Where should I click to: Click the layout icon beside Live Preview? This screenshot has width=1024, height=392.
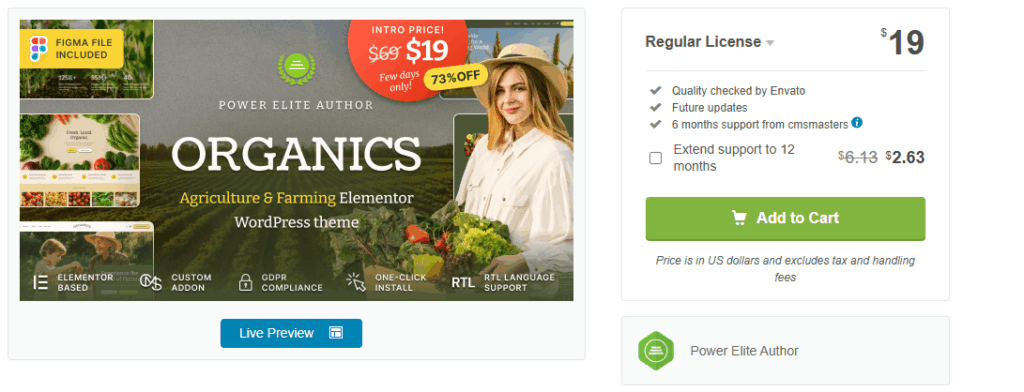click(336, 333)
